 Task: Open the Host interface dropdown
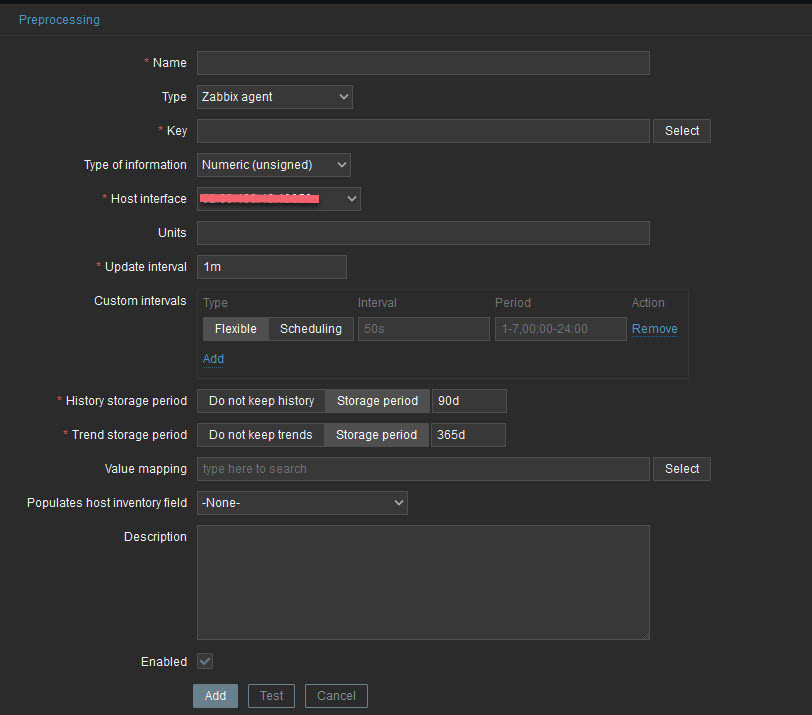[x=278, y=199]
